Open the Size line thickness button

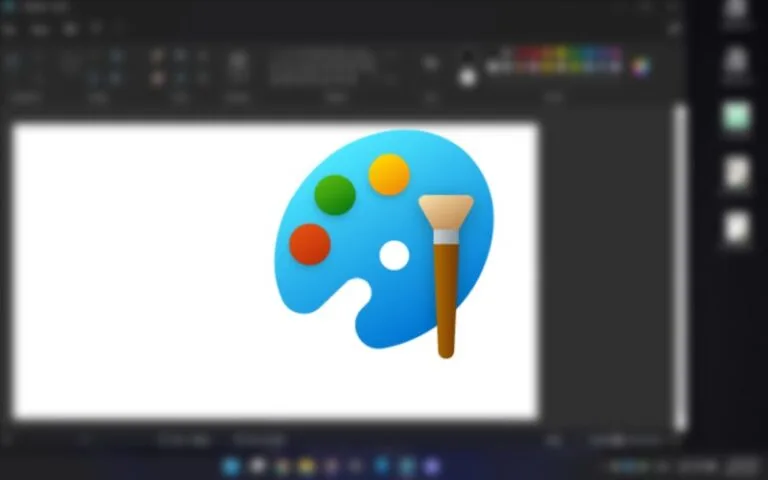click(431, 63)
